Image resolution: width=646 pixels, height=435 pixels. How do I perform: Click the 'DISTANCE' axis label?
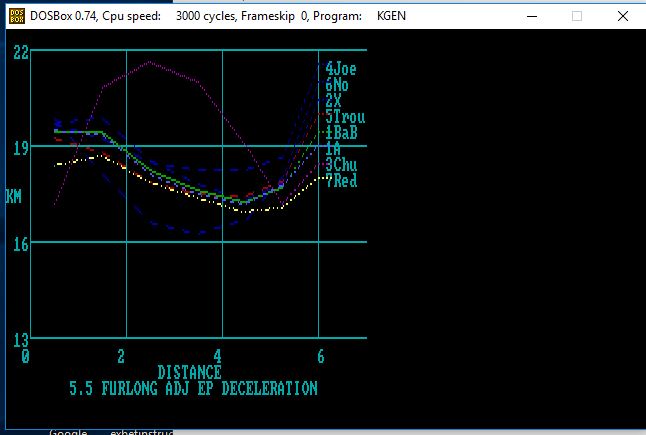[x=190, y=372]
